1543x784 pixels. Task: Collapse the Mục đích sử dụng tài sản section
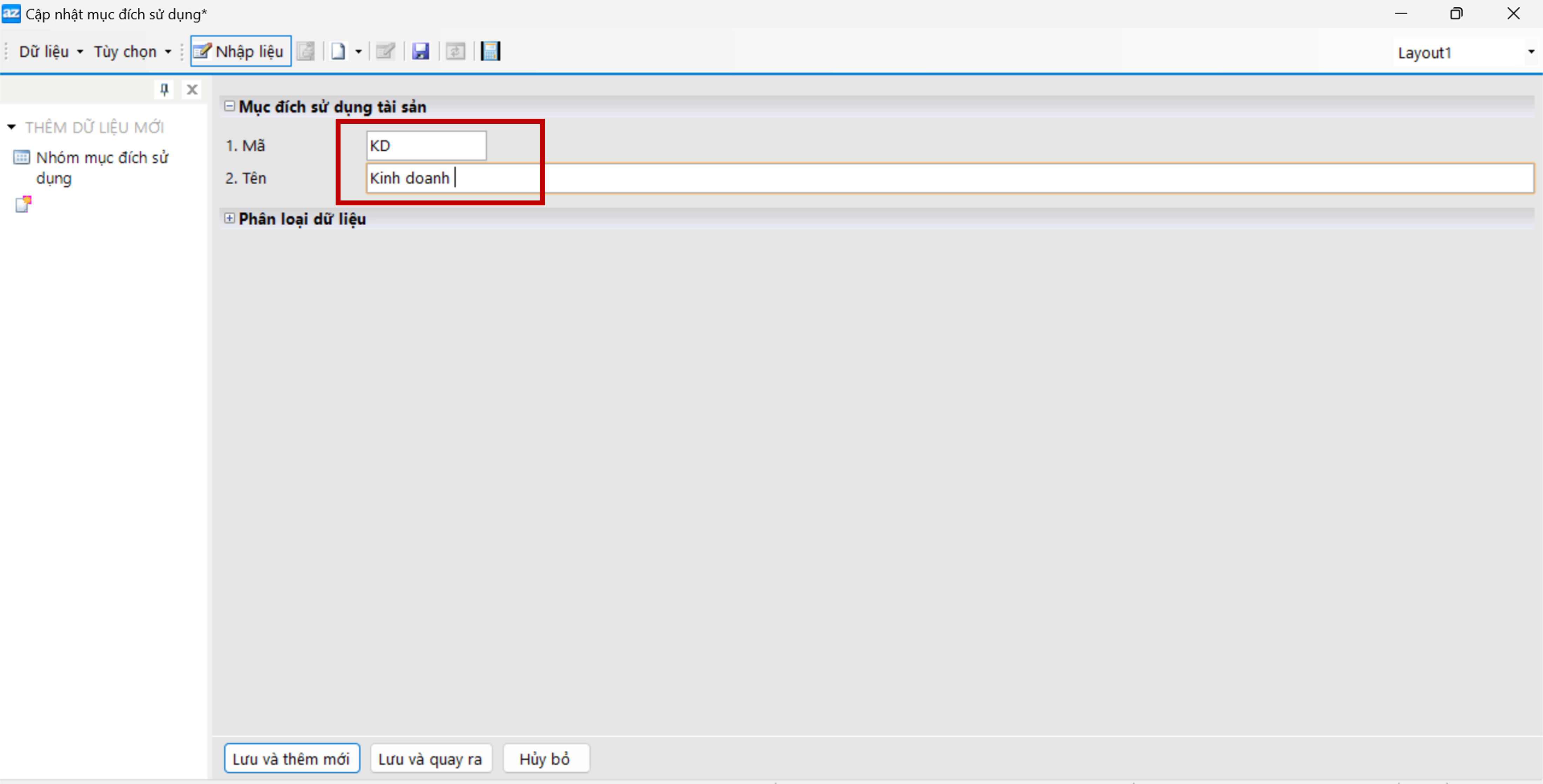(229, 106)
